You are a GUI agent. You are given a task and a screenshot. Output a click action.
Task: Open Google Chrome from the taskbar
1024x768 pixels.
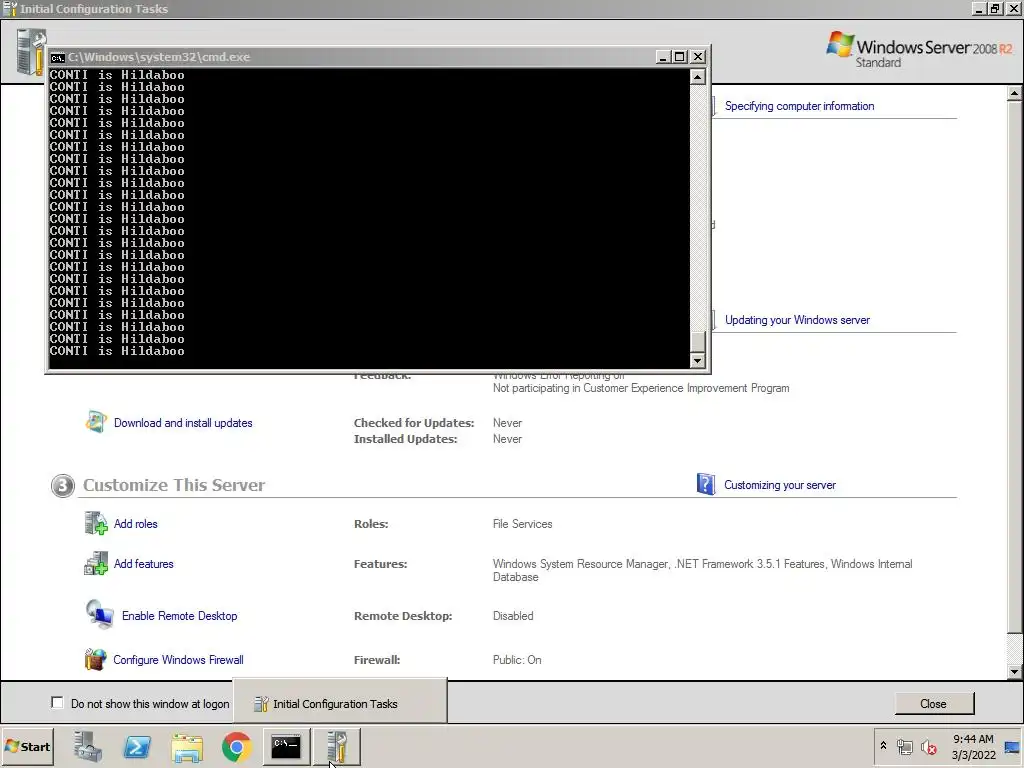[x=236, y=746]
